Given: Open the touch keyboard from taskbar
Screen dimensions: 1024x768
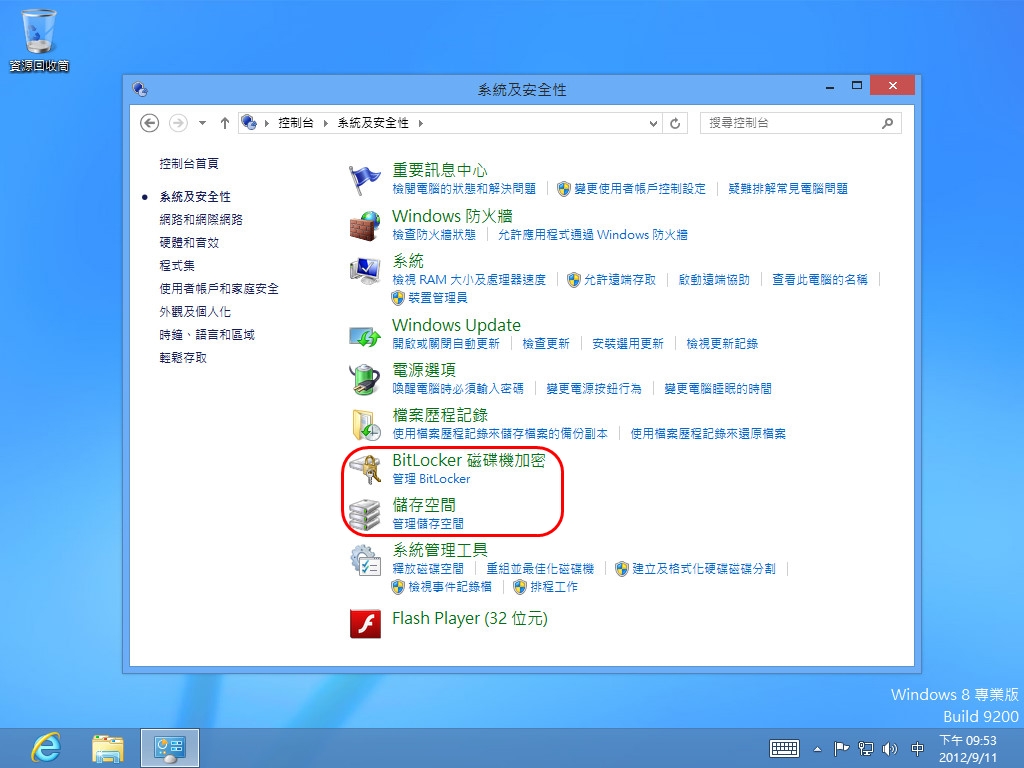Looking at the screenshot, I should coord(784,748).
